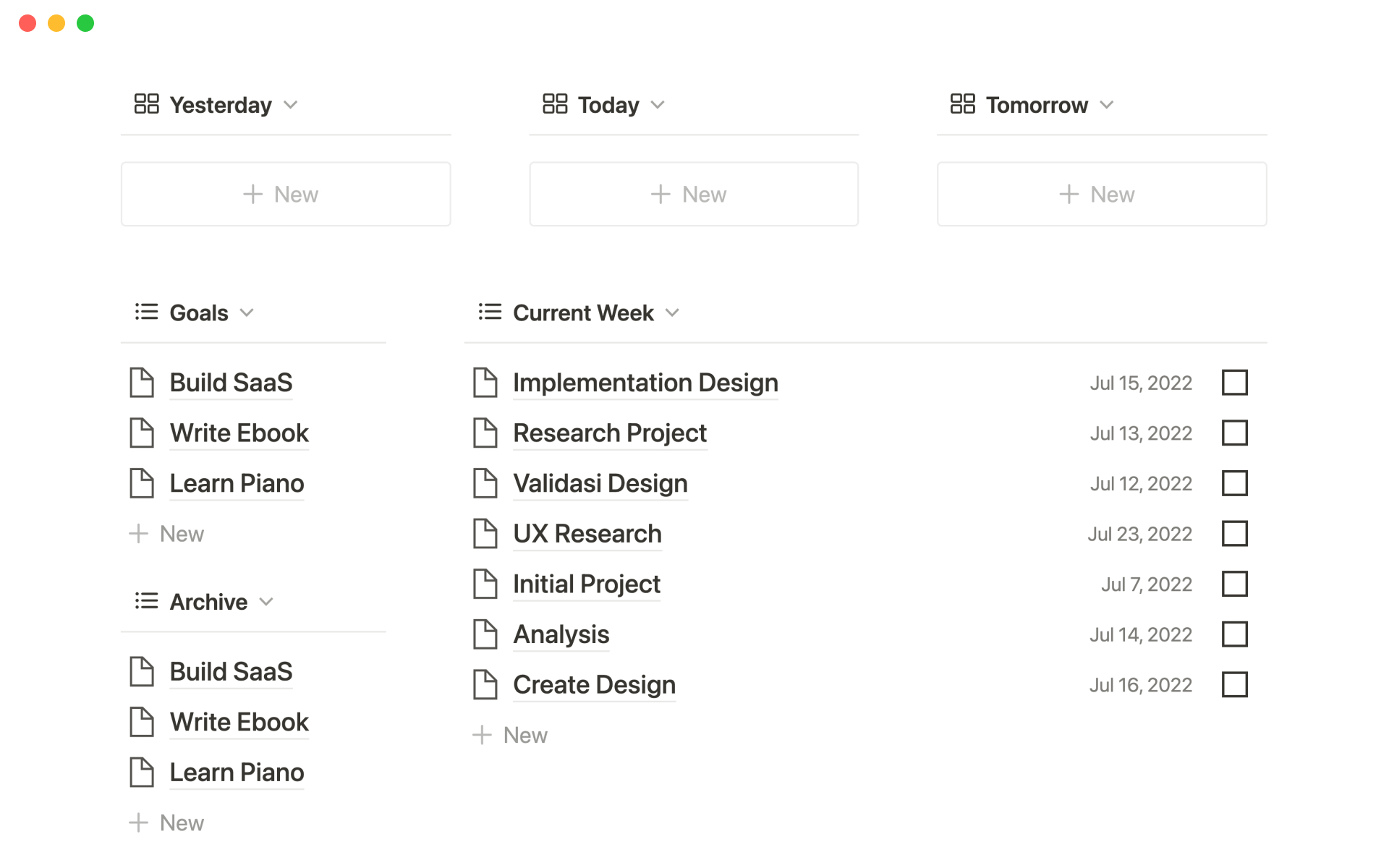Mark Create Design as done
Screen dimensions: 1389x868
tap(1234, 684)
